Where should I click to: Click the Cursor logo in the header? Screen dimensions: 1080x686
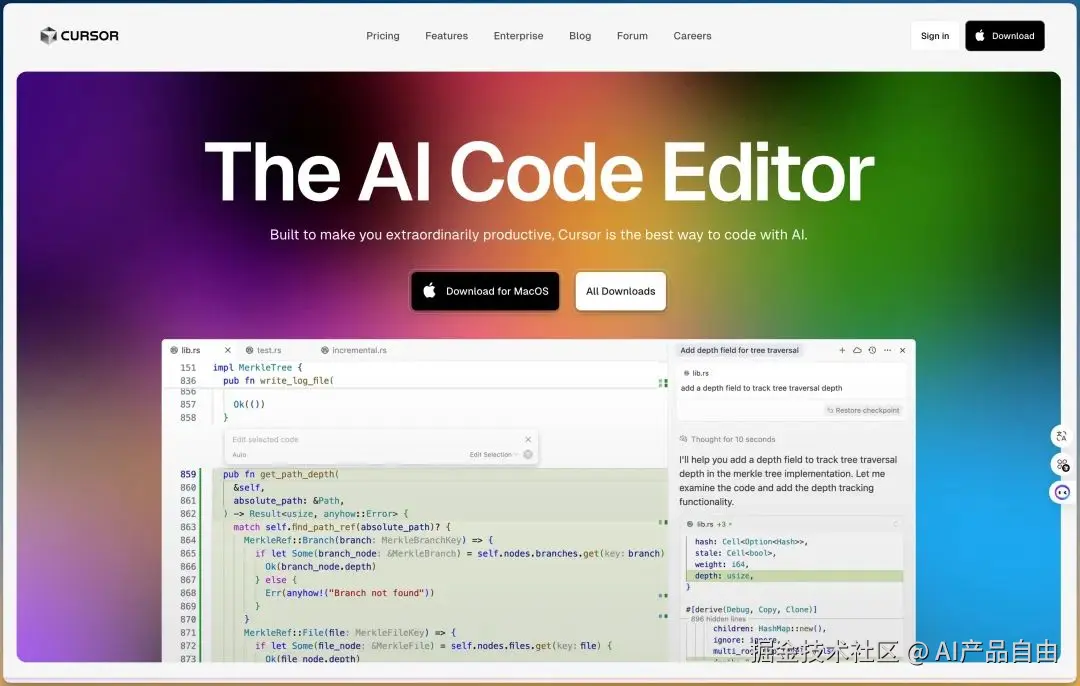coord(79,36)
